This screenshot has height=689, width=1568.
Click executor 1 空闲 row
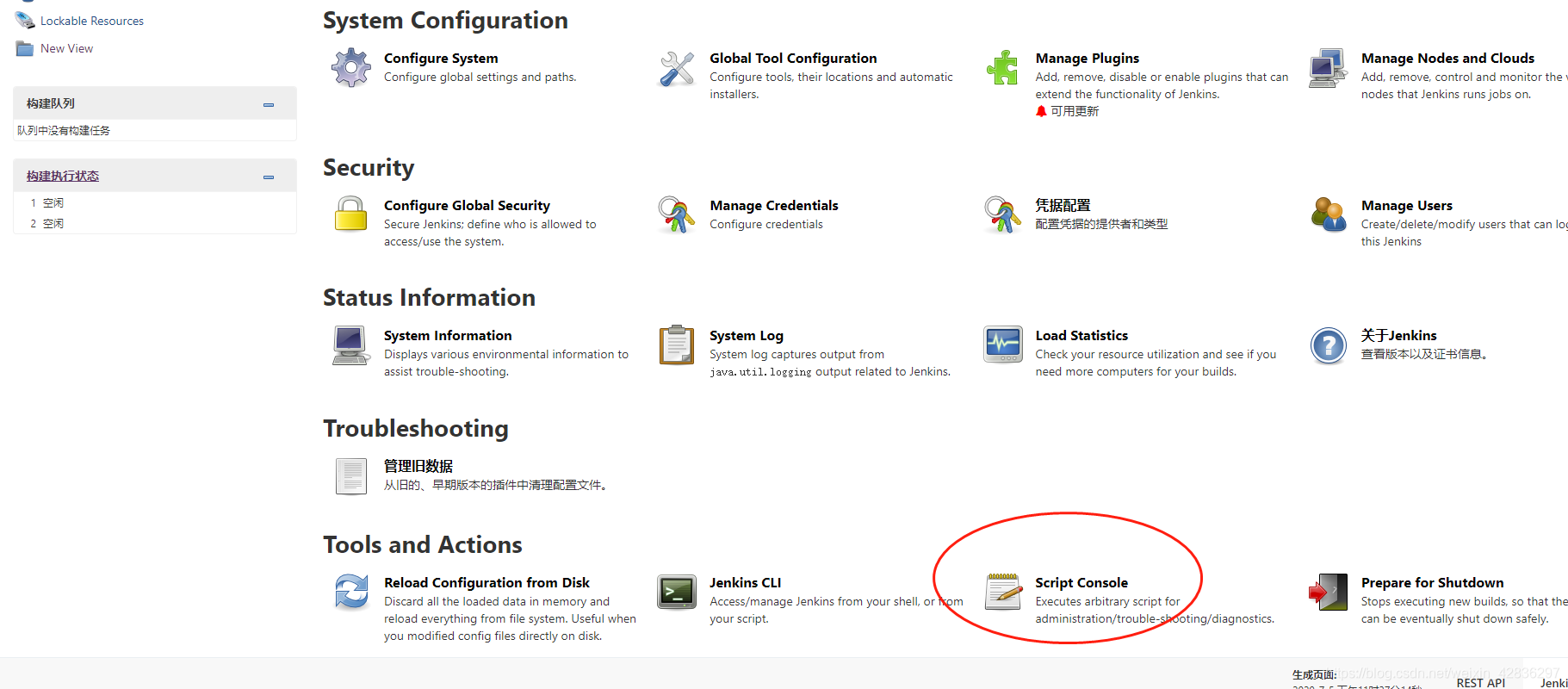click(155, 203)
